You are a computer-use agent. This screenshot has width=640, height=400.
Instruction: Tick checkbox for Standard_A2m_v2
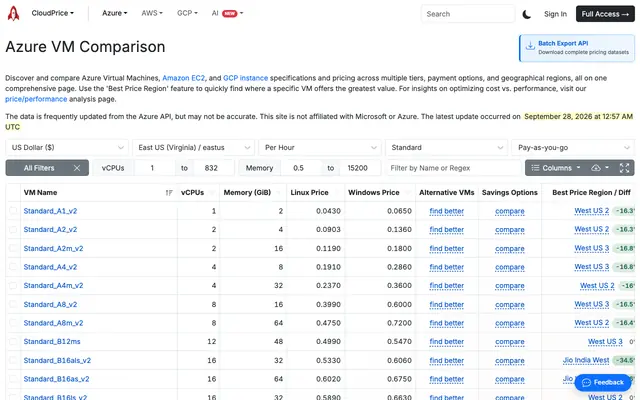point(13,248)
